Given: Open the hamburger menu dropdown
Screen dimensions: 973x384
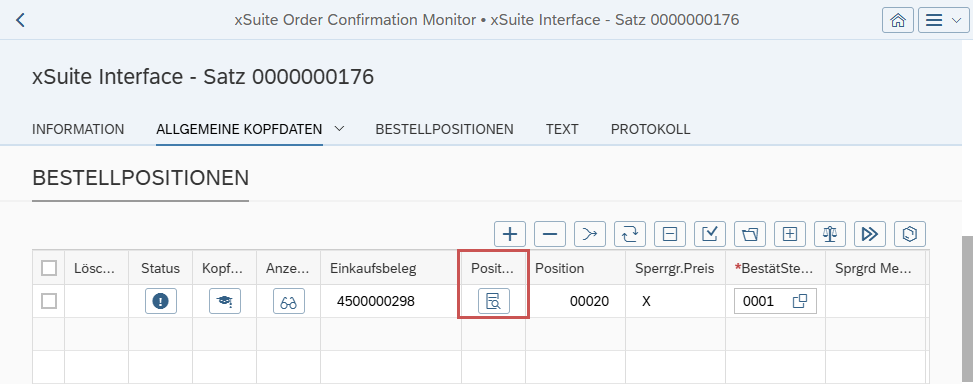Looking at the screenshot, I should [943, 20].
